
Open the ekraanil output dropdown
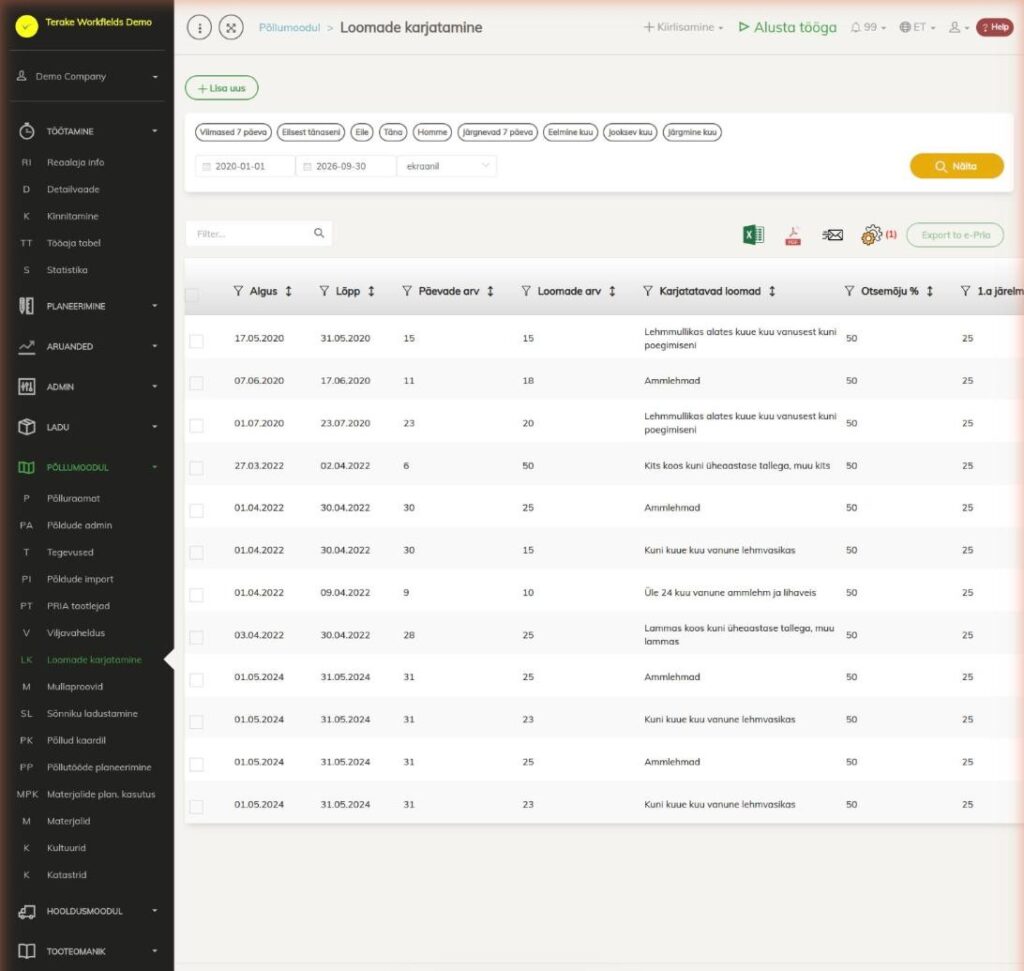point(447,166)
